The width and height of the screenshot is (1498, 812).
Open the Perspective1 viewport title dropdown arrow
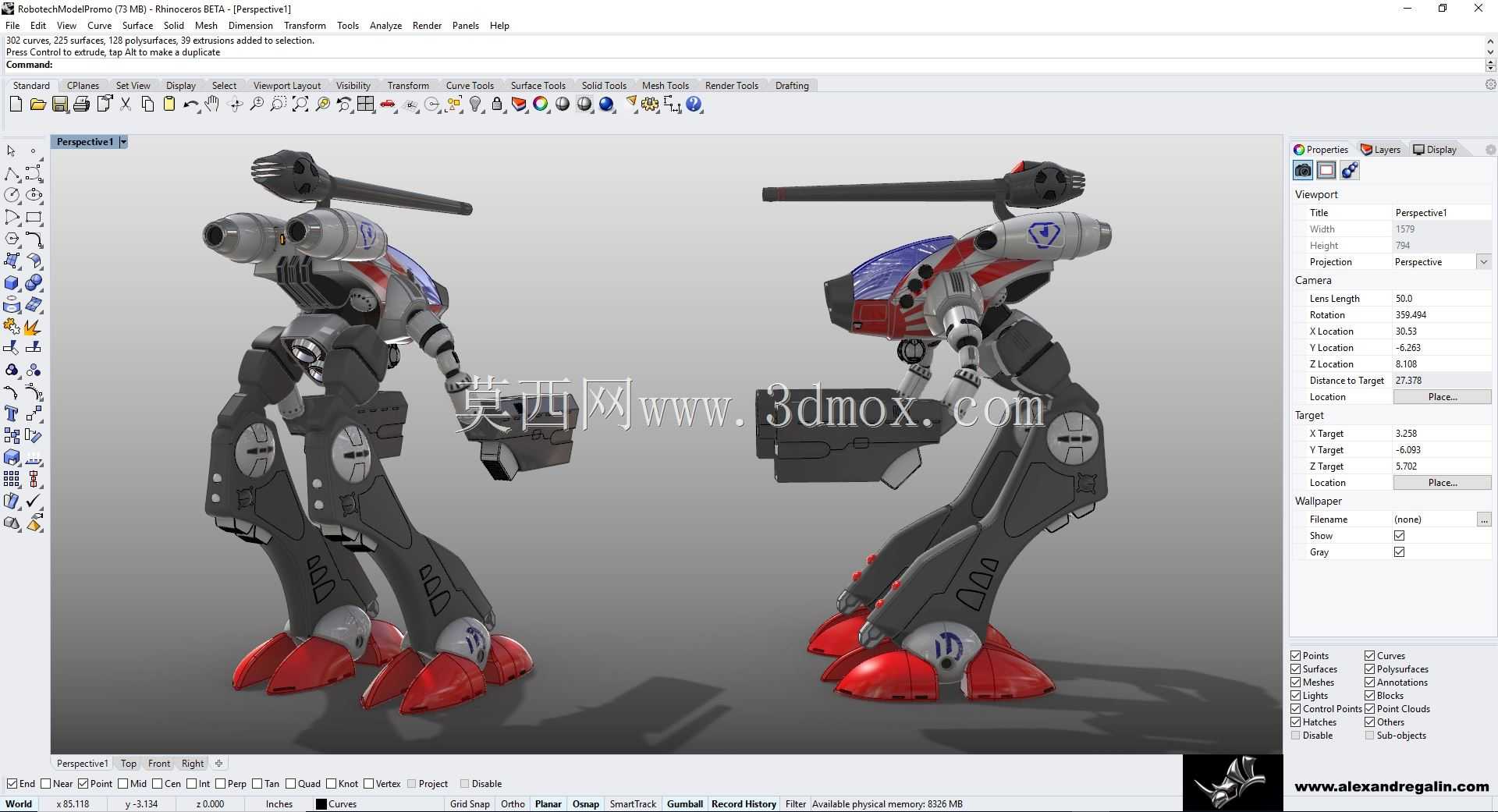tap(122, 142)
